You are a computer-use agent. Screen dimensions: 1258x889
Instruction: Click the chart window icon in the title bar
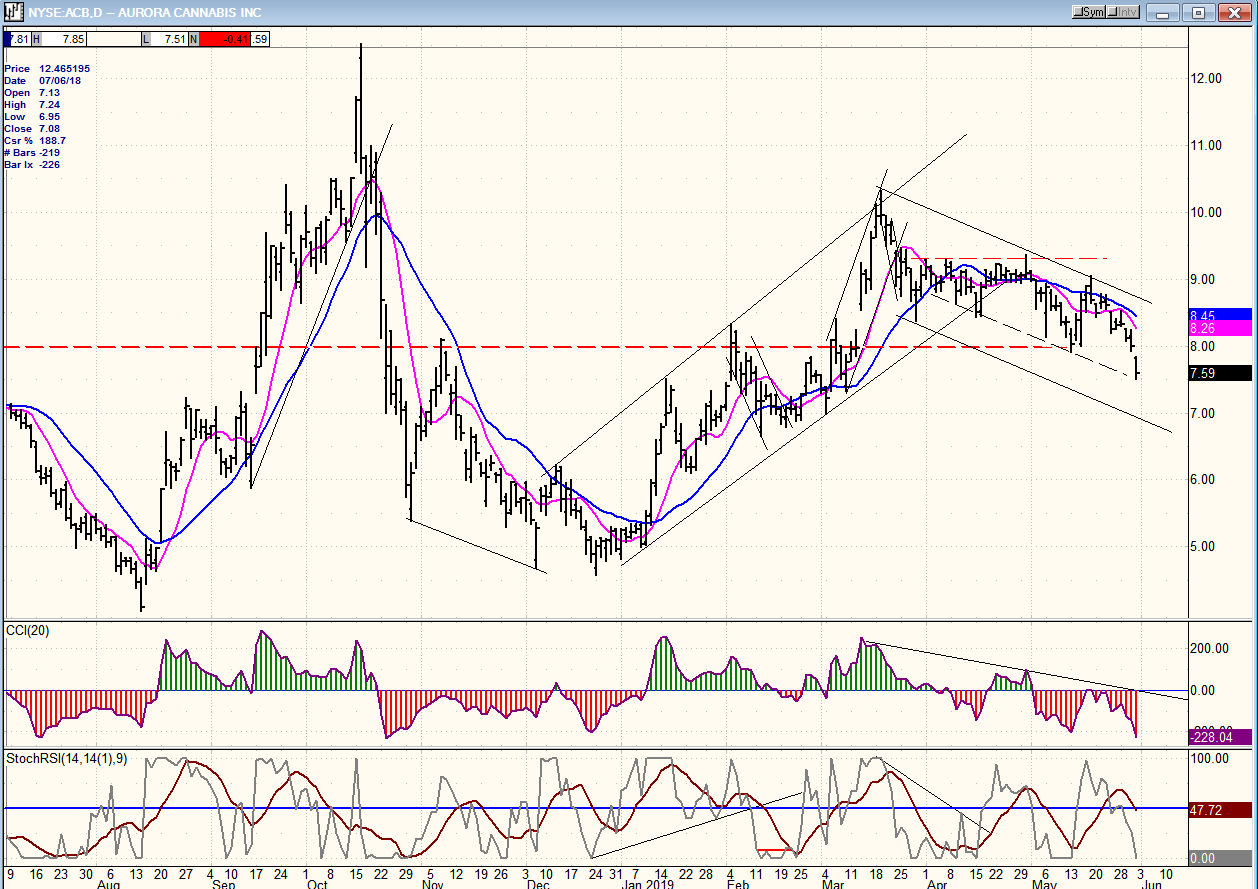point(12,12)
